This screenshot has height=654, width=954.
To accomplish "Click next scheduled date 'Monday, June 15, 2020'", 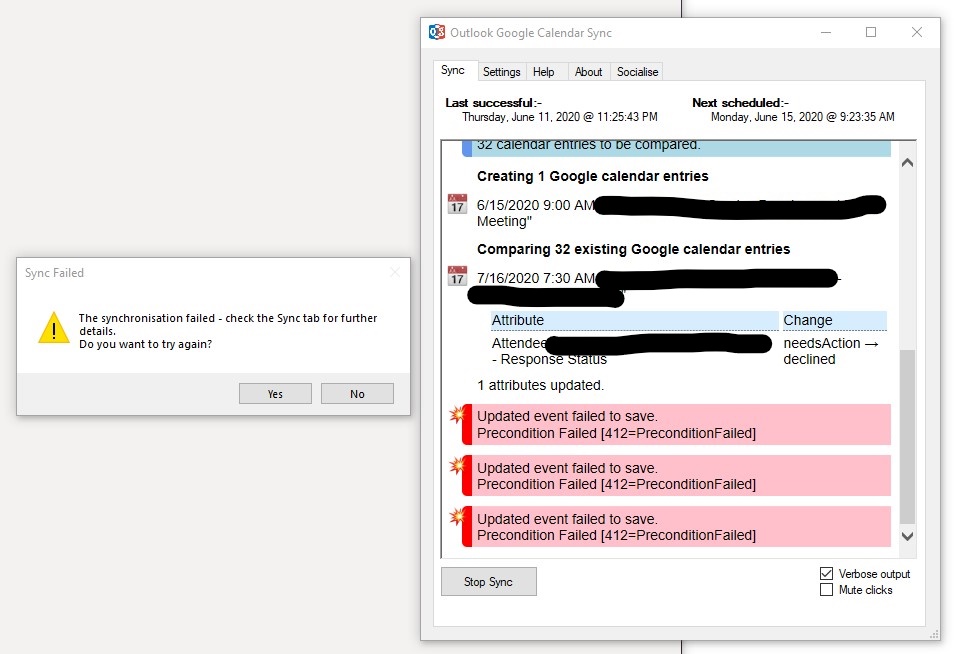I will tap(767, 117).
